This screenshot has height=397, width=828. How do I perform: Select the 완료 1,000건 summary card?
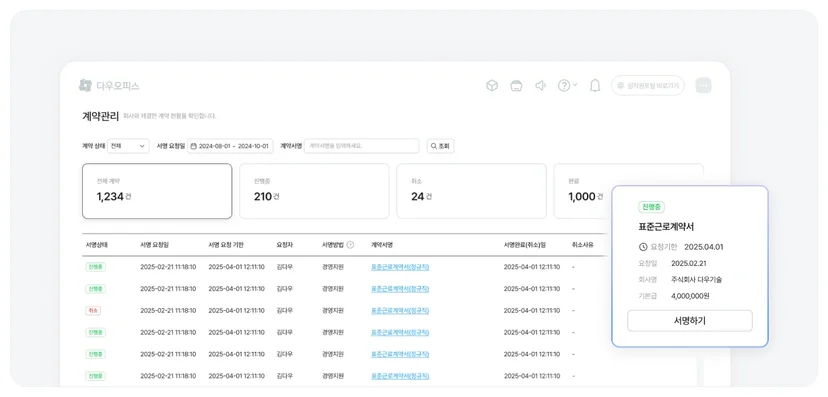point(582,191)
